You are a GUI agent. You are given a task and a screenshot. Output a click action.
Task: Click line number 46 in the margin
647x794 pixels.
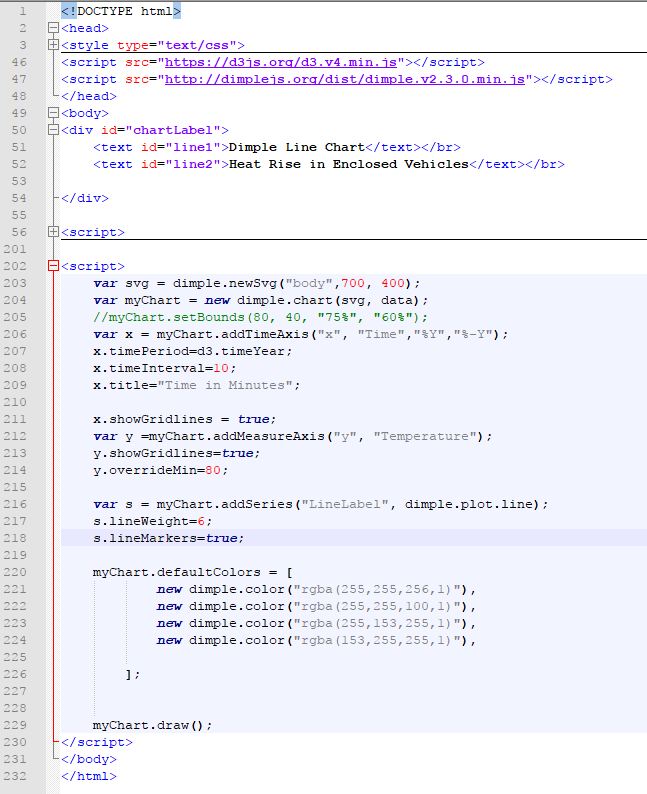click(19, 62)
